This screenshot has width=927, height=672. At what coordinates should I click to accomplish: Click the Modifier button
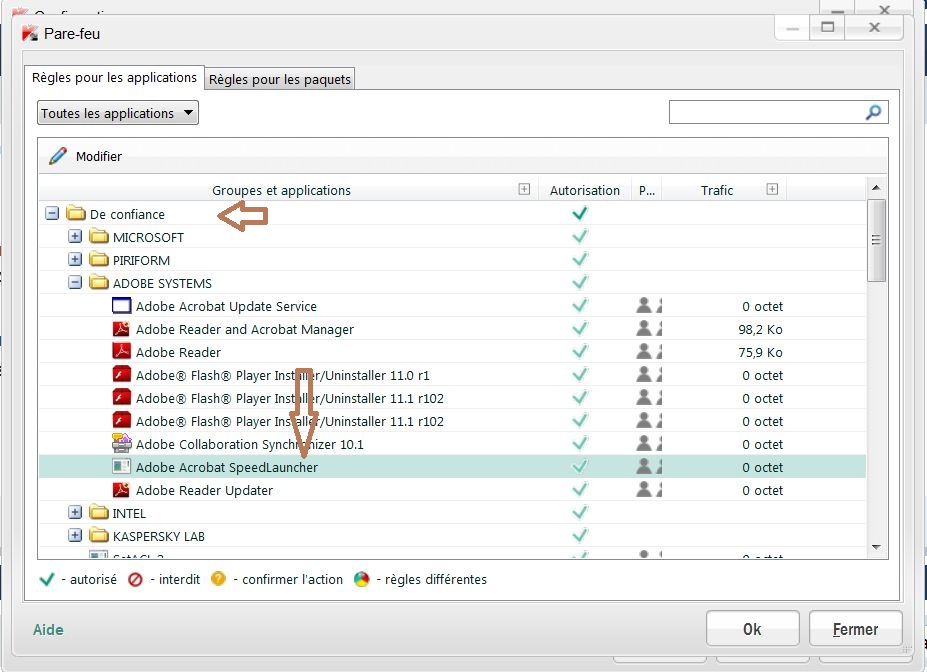click(86, 156)
